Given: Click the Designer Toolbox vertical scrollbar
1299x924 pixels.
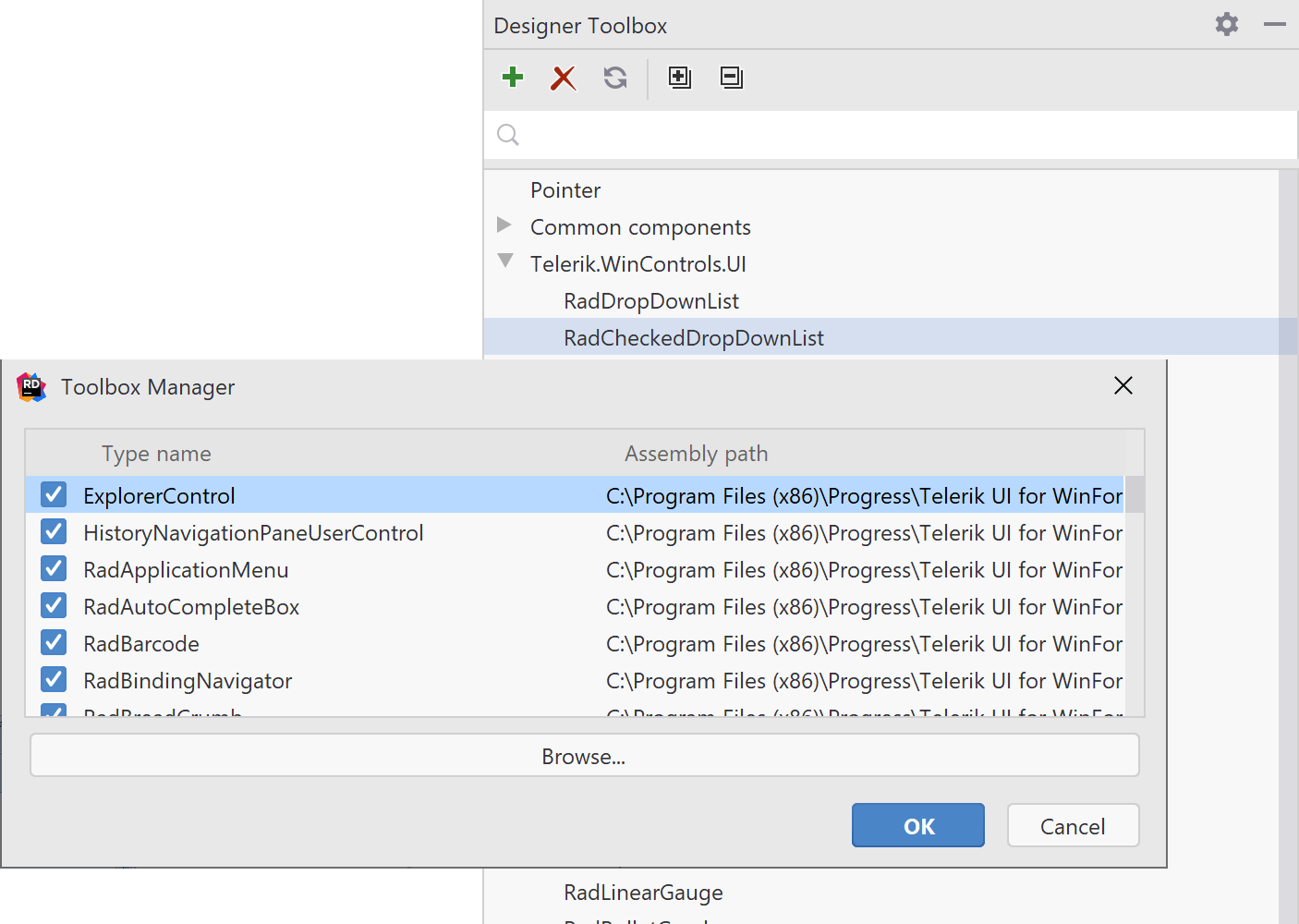Looking at the screenshot, I should coord(1288,545).
